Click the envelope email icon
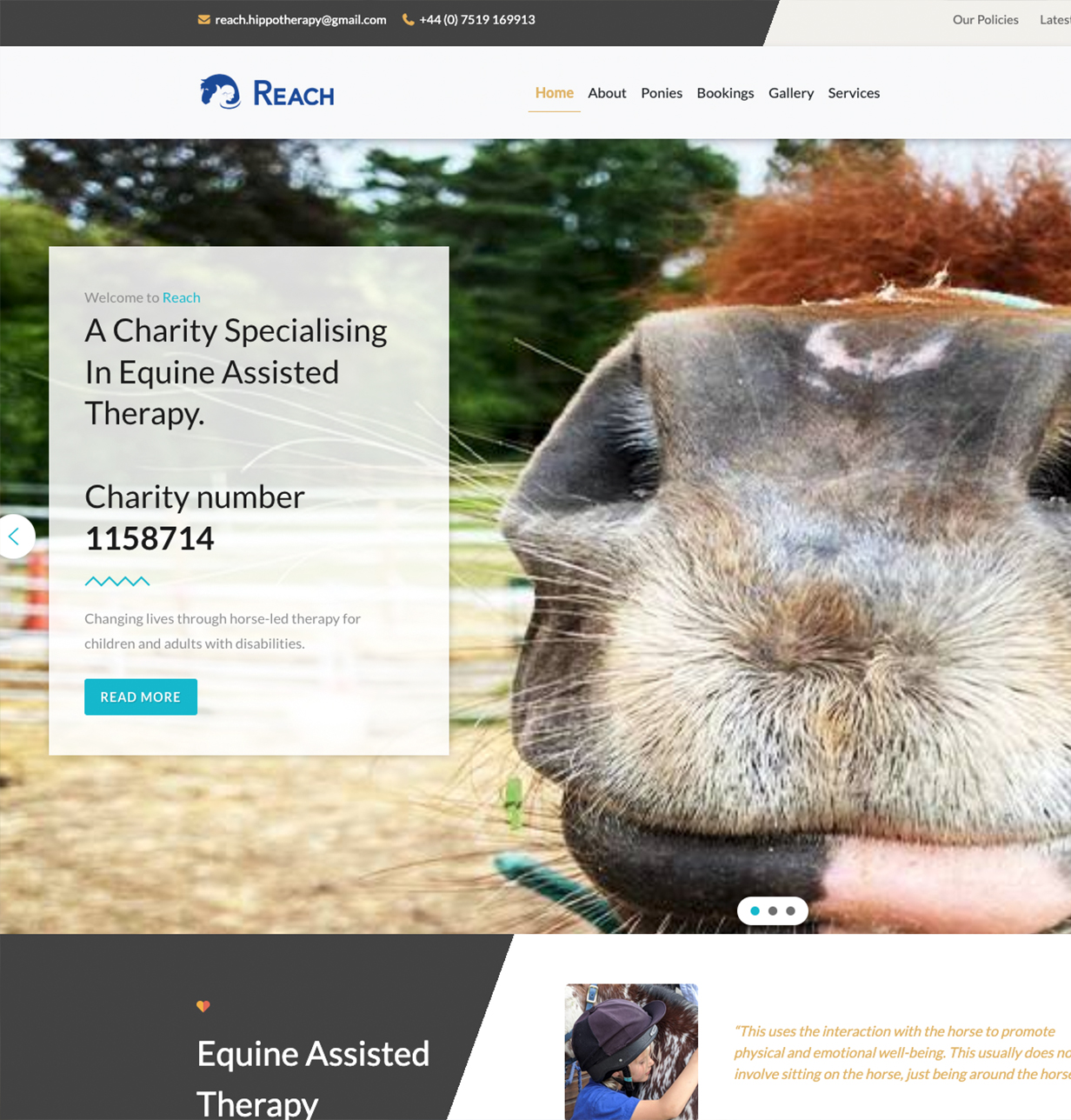The image size is (1071, 1120). tap(203, 20)
